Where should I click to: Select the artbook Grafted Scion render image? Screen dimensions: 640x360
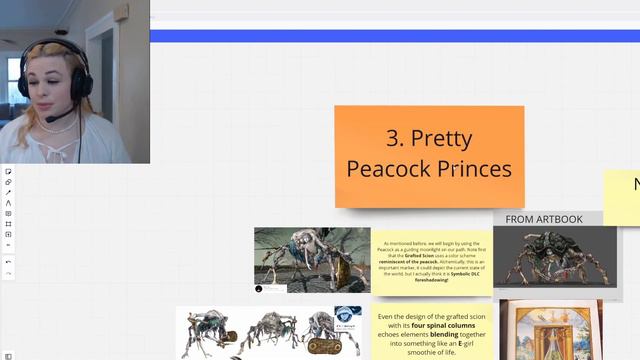coord(555,257)
